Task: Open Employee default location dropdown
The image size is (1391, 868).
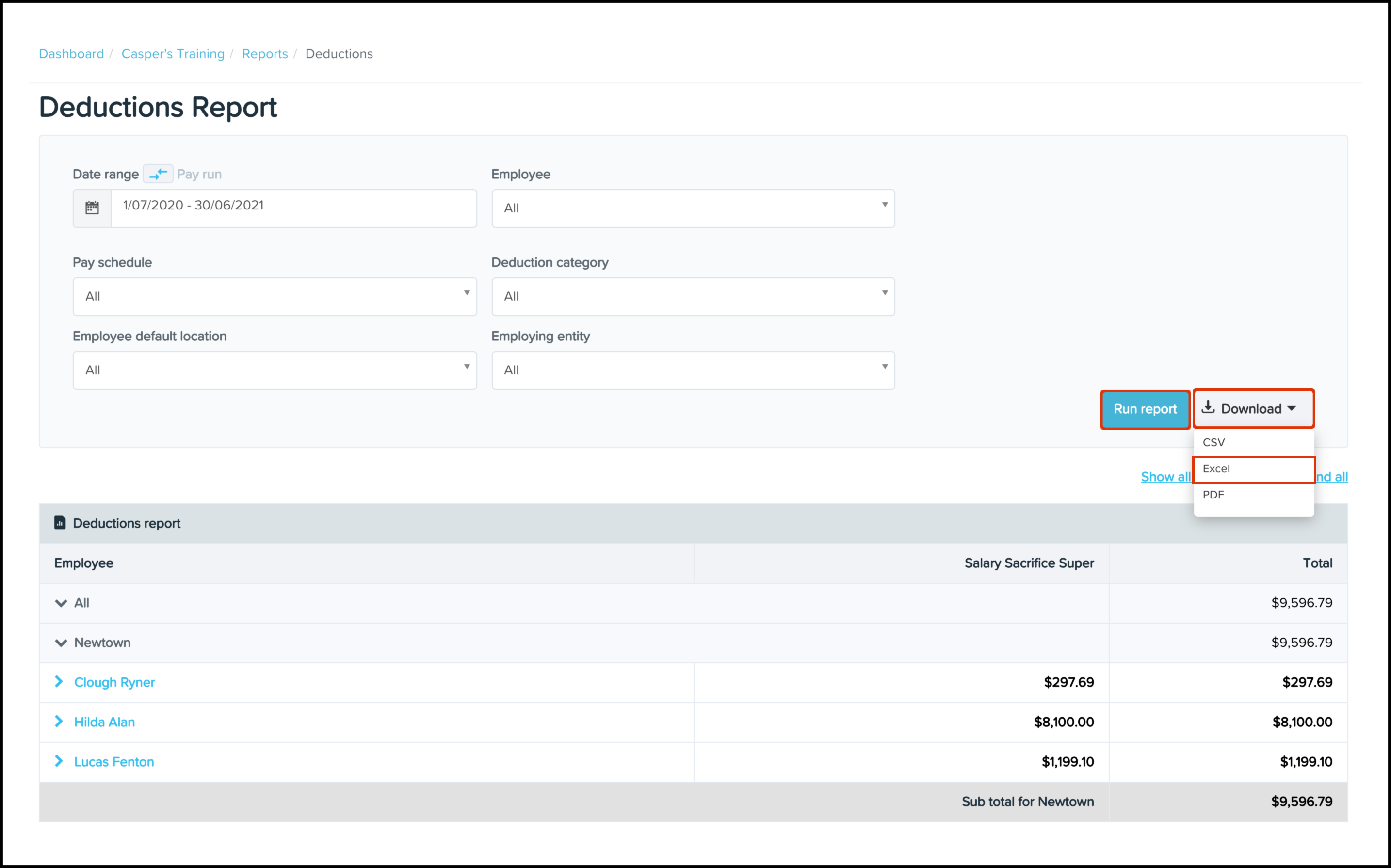Action: pos(275,370)
